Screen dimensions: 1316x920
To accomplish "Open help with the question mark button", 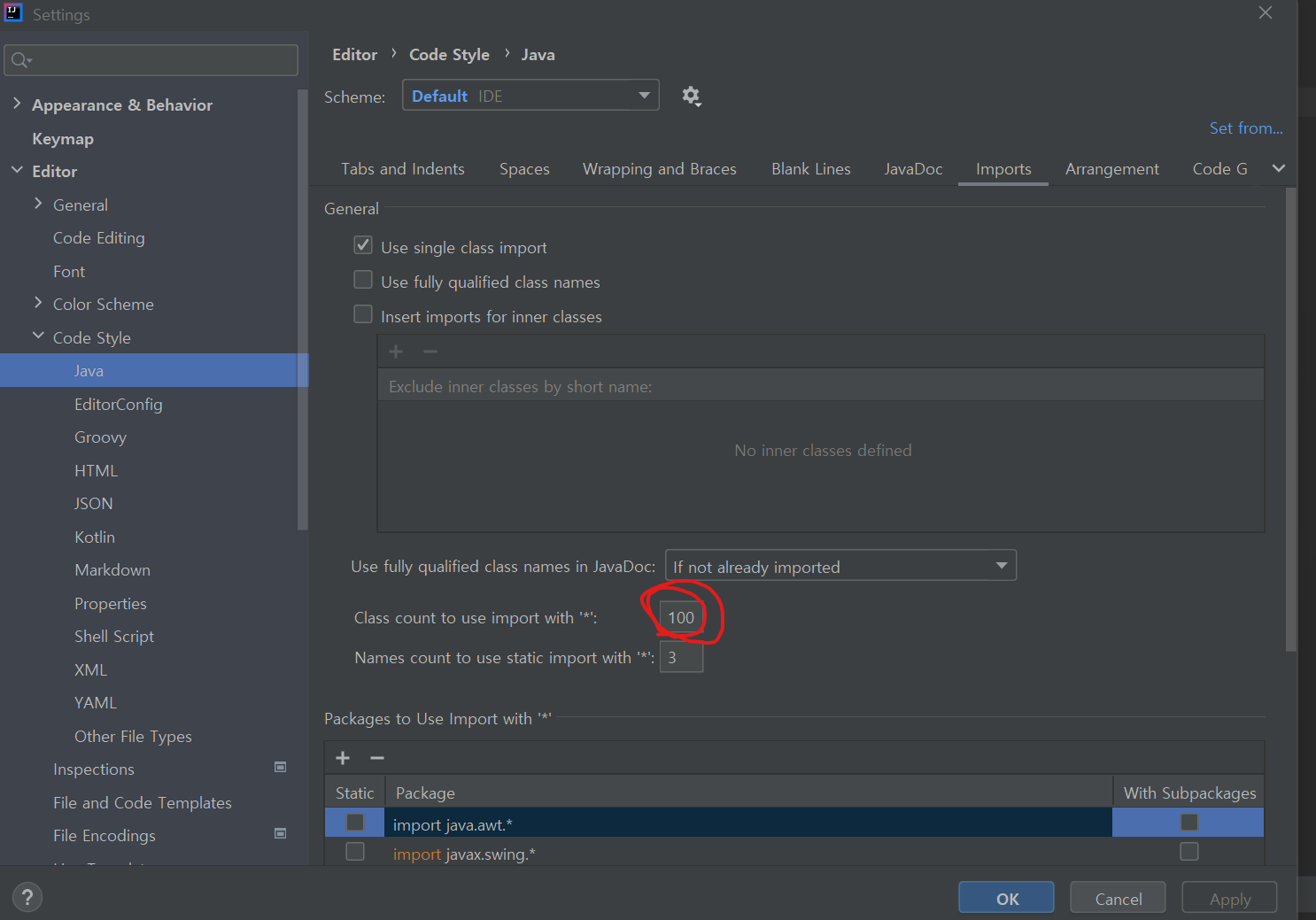I will click(27, 897).
